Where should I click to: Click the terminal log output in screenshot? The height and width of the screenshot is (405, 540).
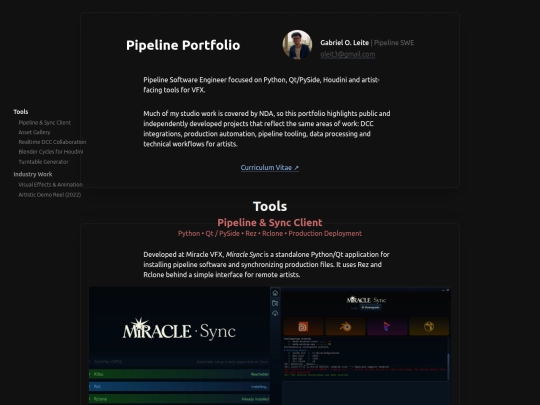coord(365,358)
